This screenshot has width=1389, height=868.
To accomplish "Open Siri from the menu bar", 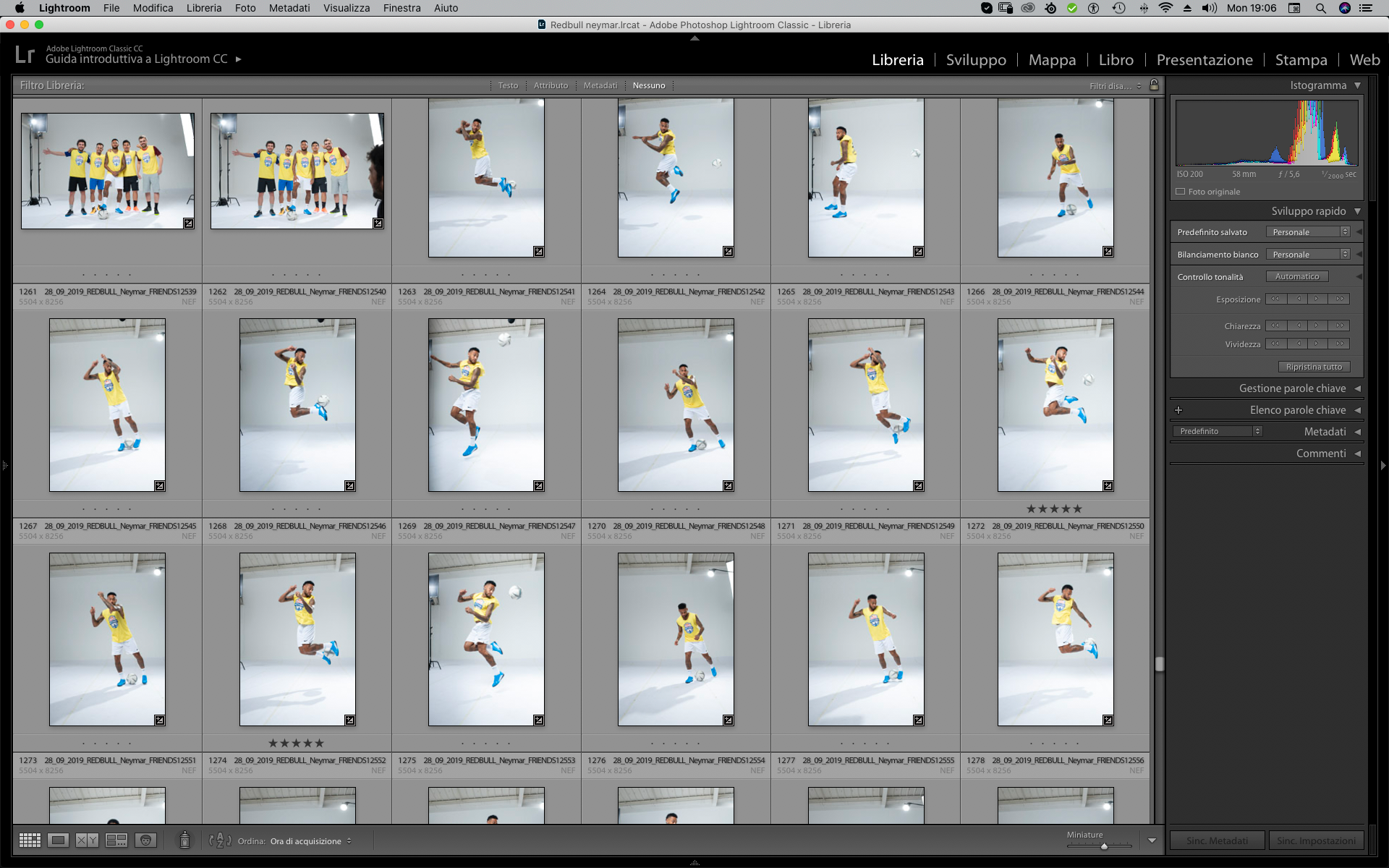I will [1345, 8].
